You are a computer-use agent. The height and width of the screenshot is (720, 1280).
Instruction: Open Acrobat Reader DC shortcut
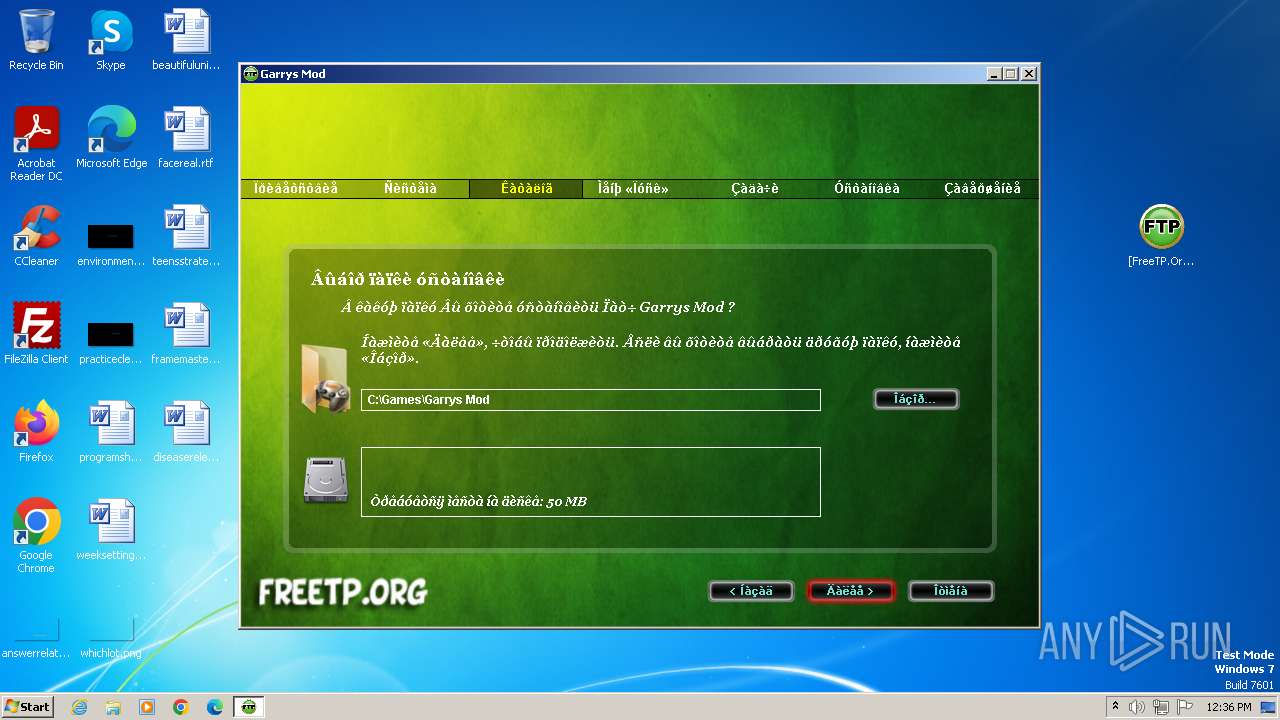pyautogui.click(x=36, y=144)
